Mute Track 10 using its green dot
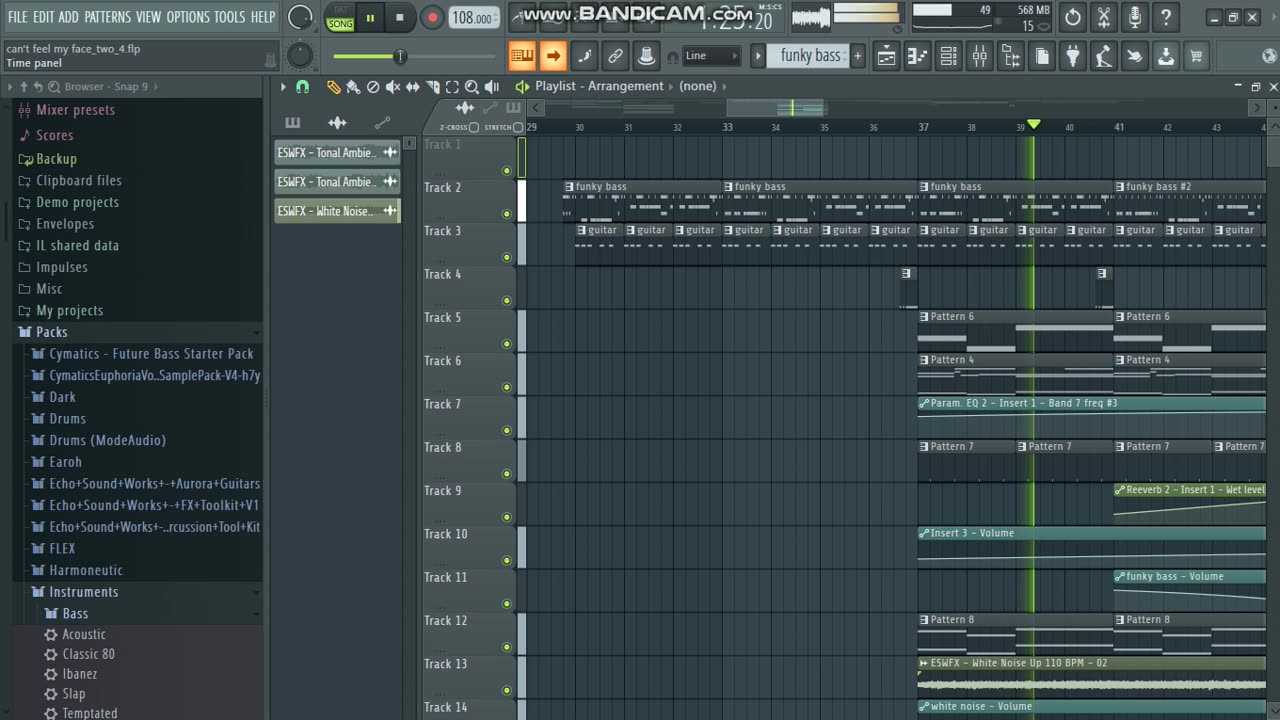The width and height of the screenshot is (1280, 720). (507, 560)
